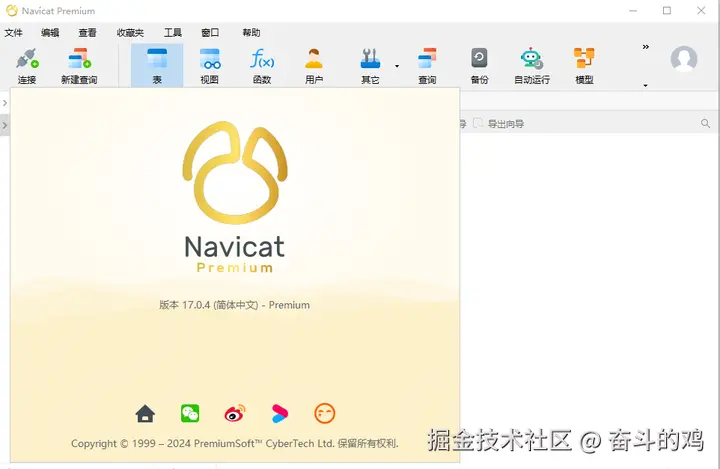
Task: Click the 其它 others toolbar icon
Action: [370, 66]
